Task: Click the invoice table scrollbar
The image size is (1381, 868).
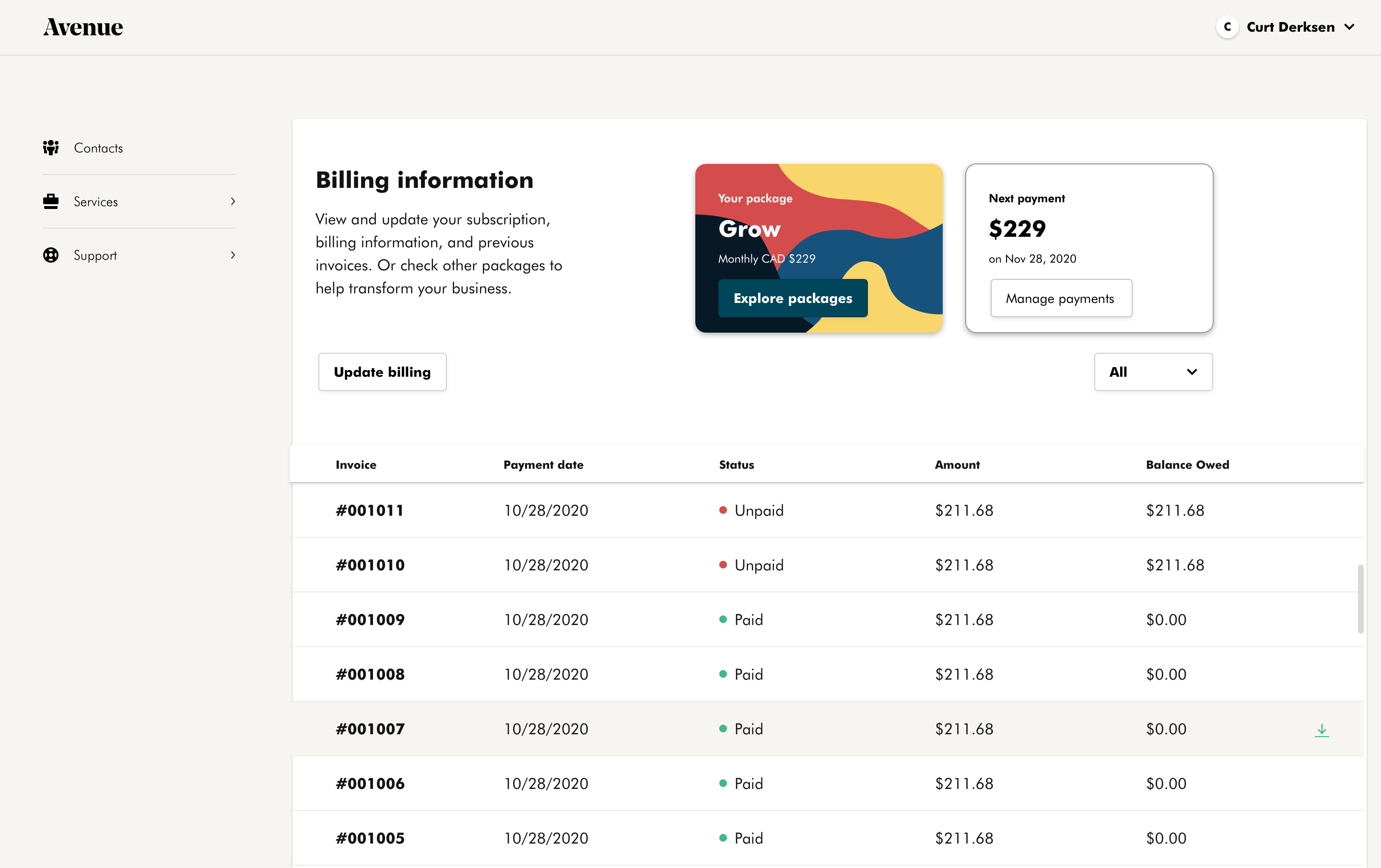Action: point(1360,599)
